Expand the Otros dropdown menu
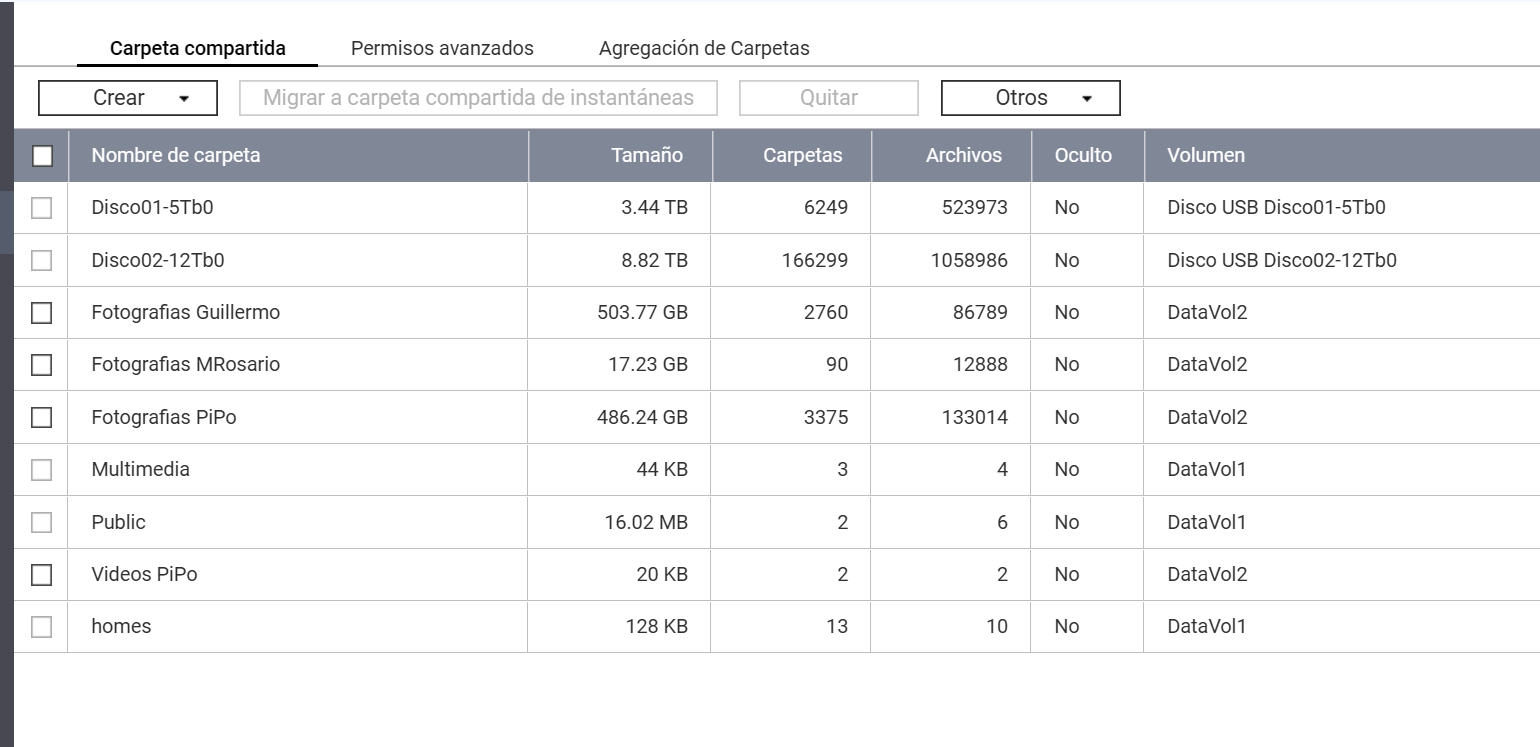 (1030, 98)
